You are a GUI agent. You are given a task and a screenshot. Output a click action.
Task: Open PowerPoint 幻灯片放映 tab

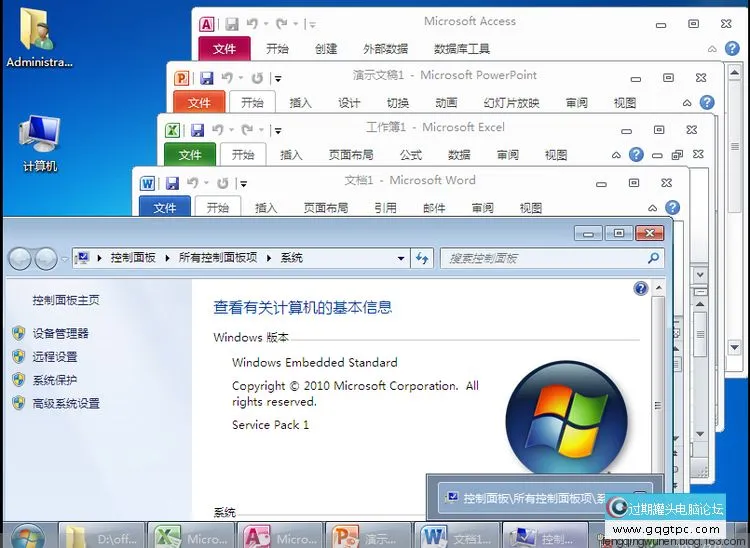pos(511,102)
